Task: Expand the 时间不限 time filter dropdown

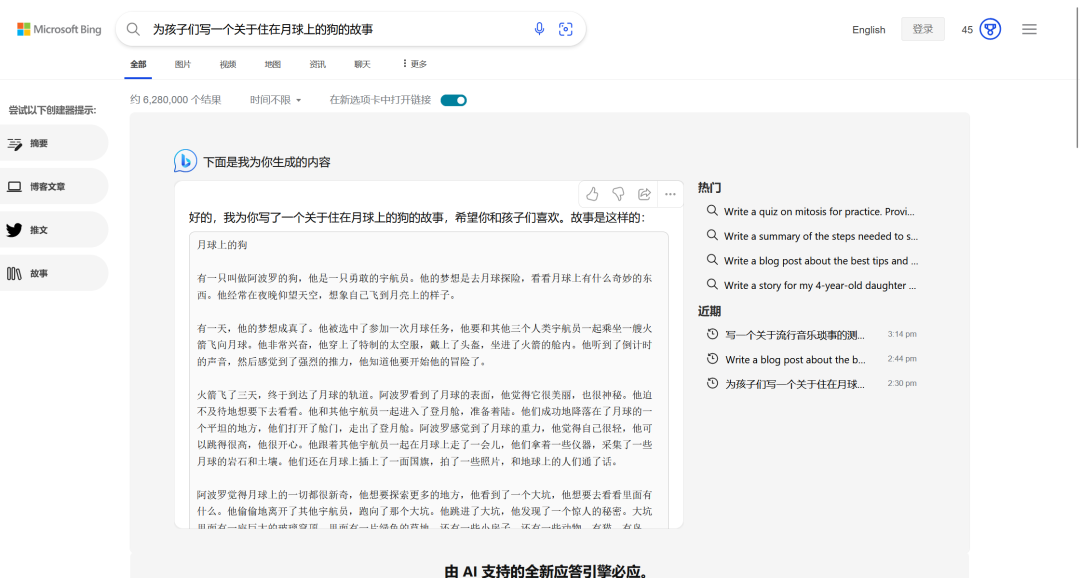Action: 275,100
